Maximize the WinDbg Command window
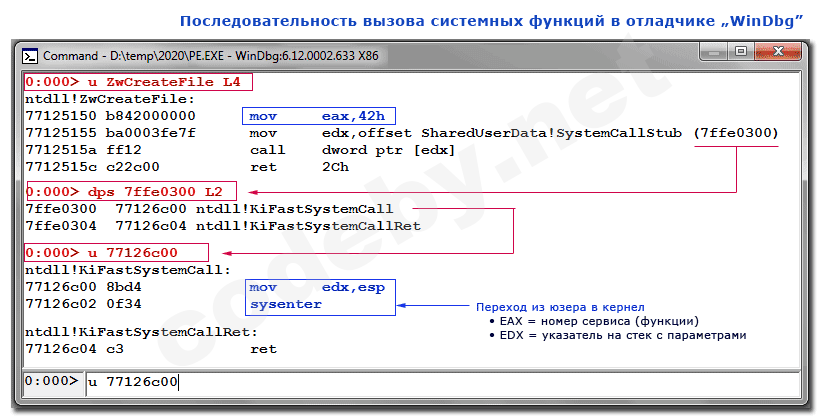The height and width of the screenshot is (419, 822). pos(741,51)
